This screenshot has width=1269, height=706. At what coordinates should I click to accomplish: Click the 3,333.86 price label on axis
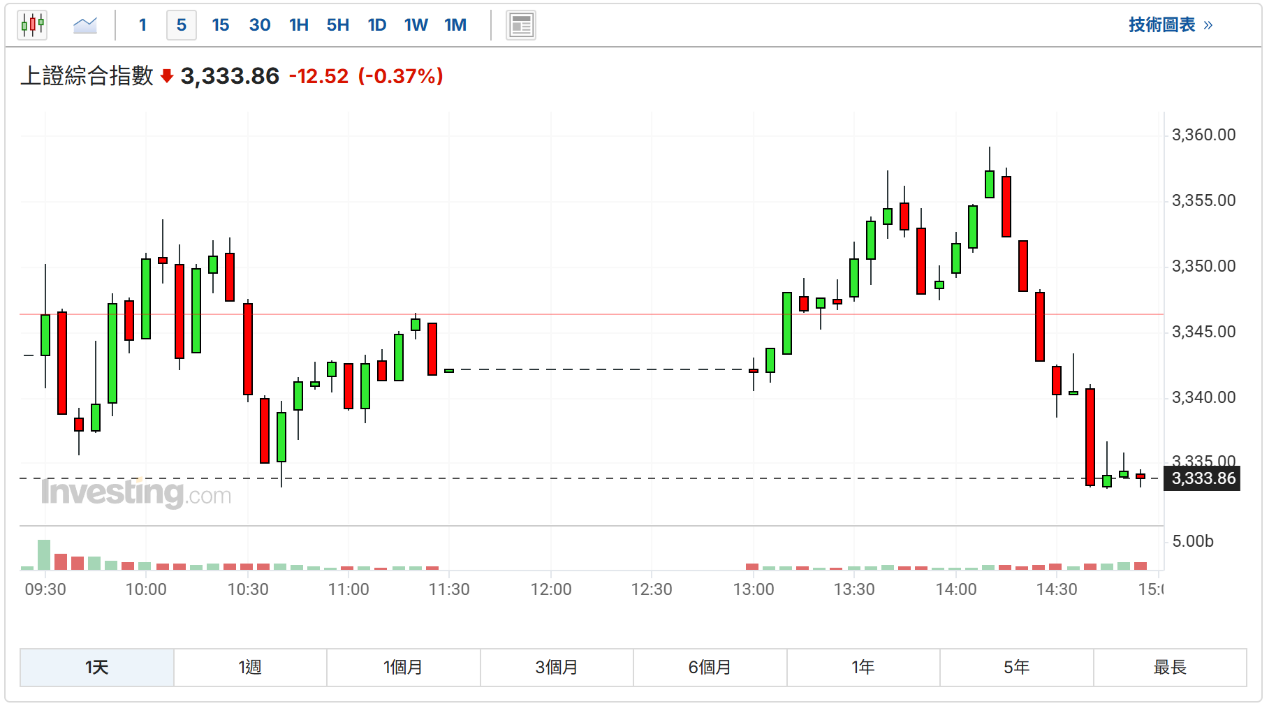tap(1204, 479)
